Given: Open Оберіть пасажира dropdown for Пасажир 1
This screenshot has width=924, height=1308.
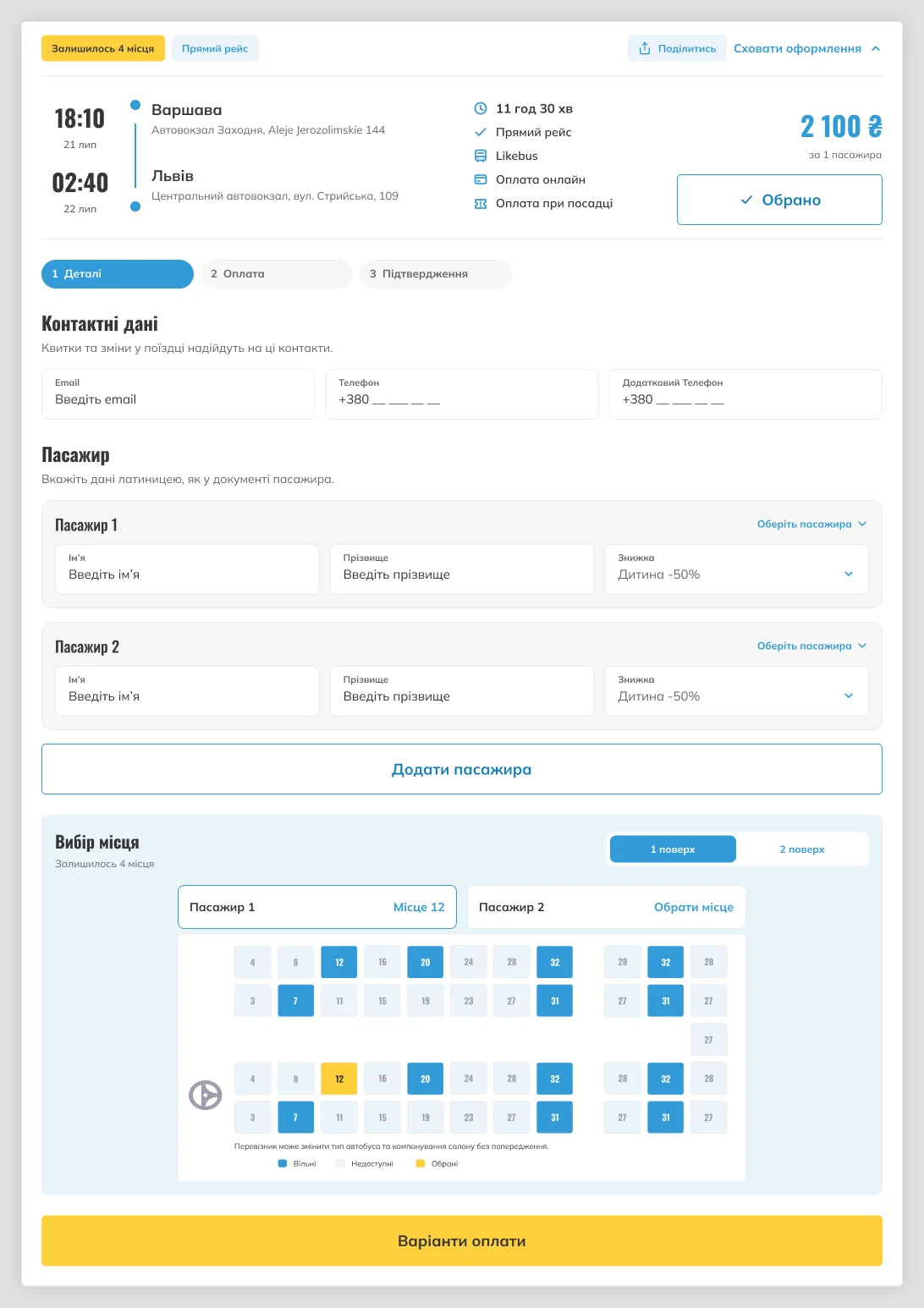Looking at the screenshot, I should coord(811,524).
